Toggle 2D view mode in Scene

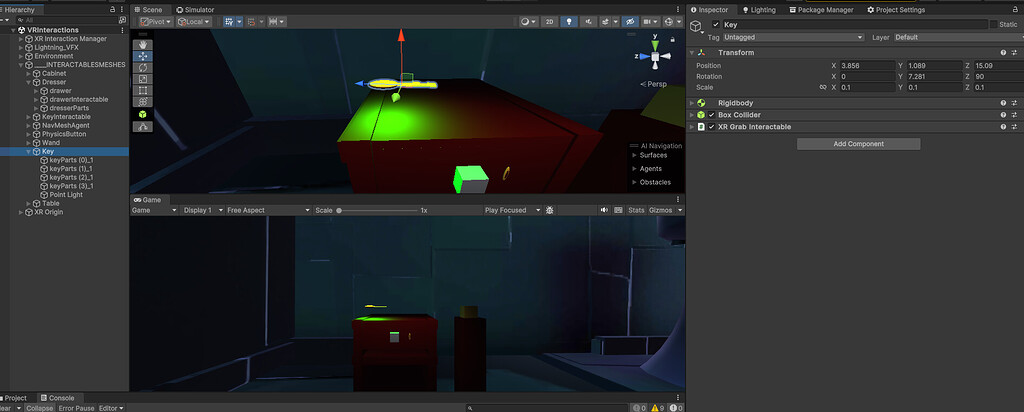click(x=549, y=21)
